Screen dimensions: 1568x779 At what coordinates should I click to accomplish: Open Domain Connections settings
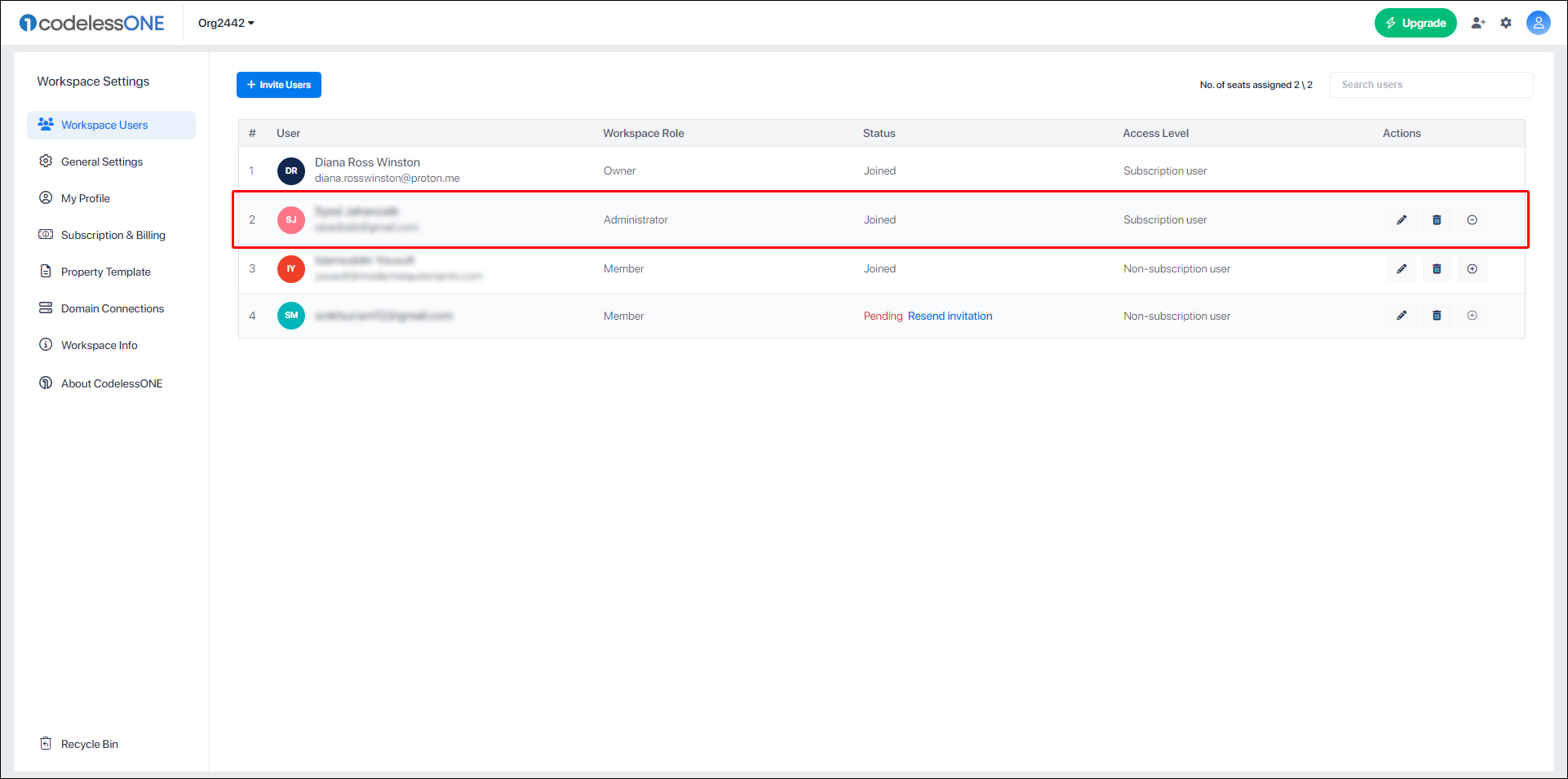coord(113,308)
